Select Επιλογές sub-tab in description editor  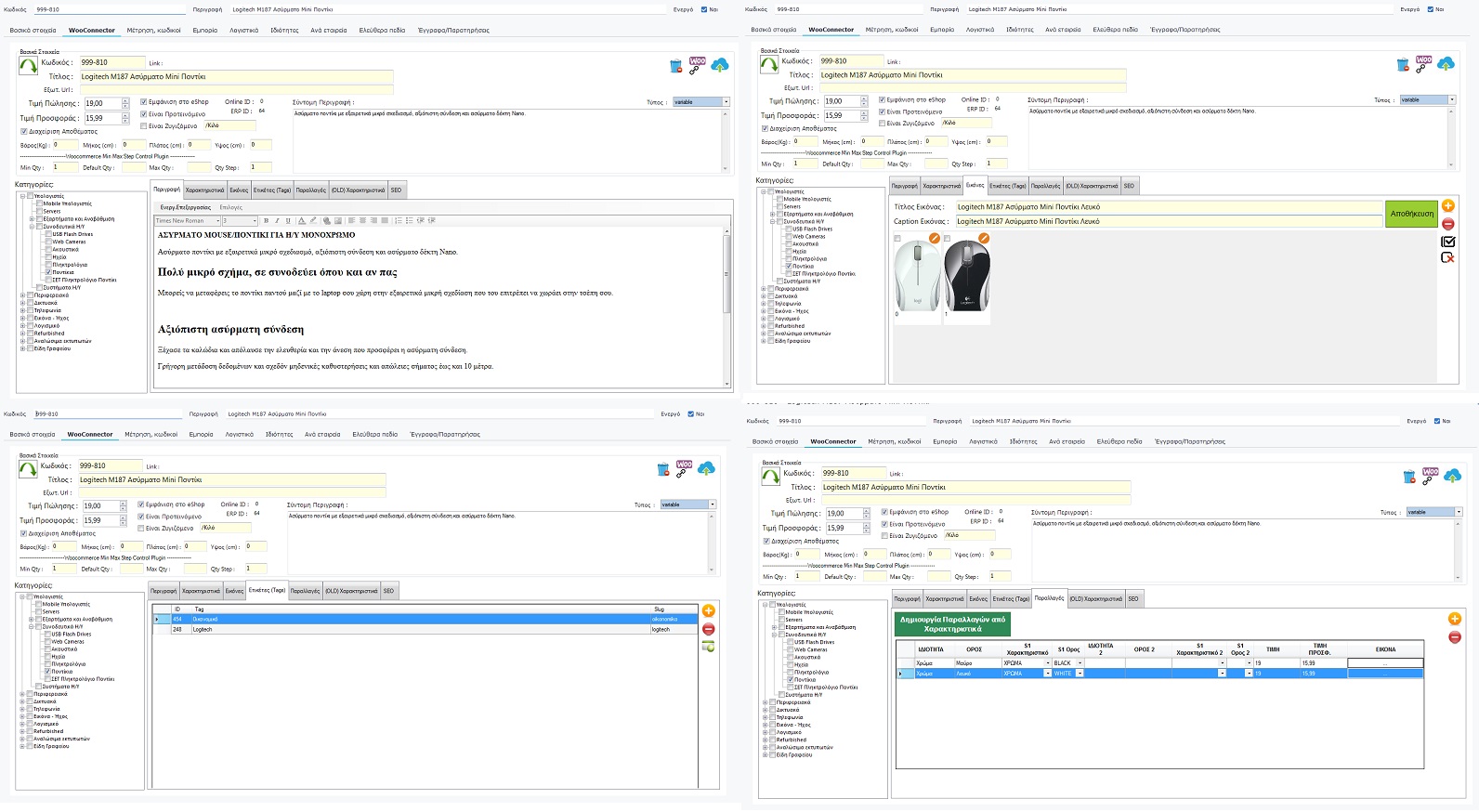(231, 207)
